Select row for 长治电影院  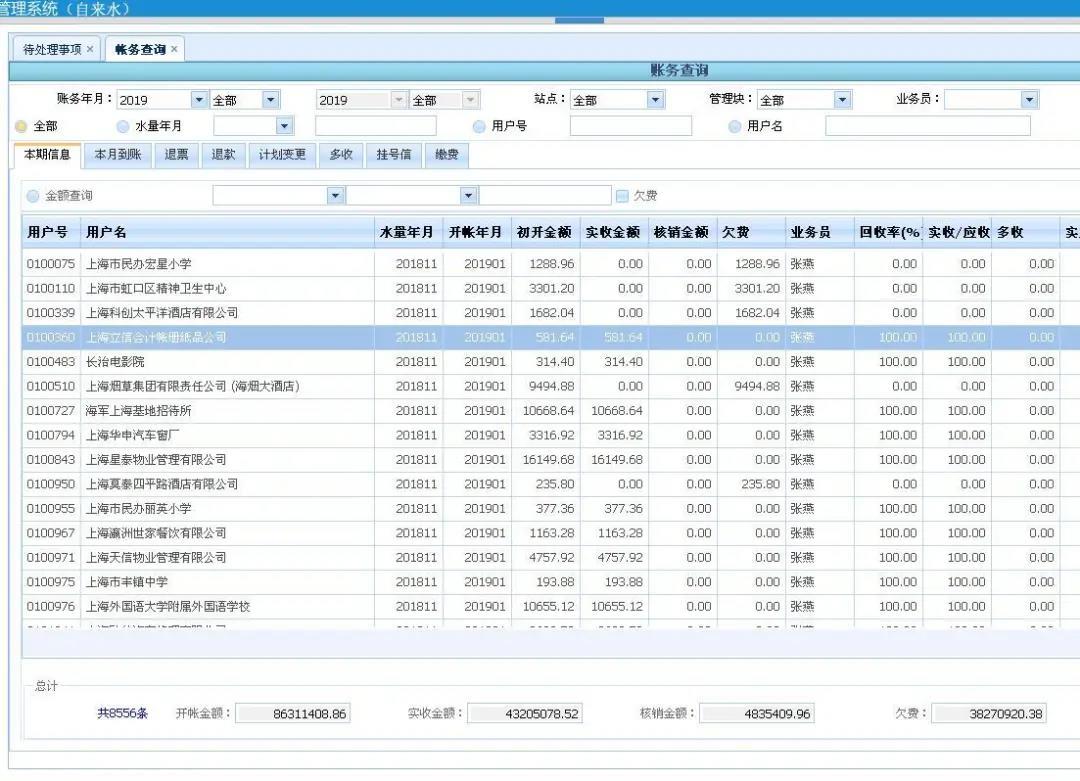click(x=200, y=362)
